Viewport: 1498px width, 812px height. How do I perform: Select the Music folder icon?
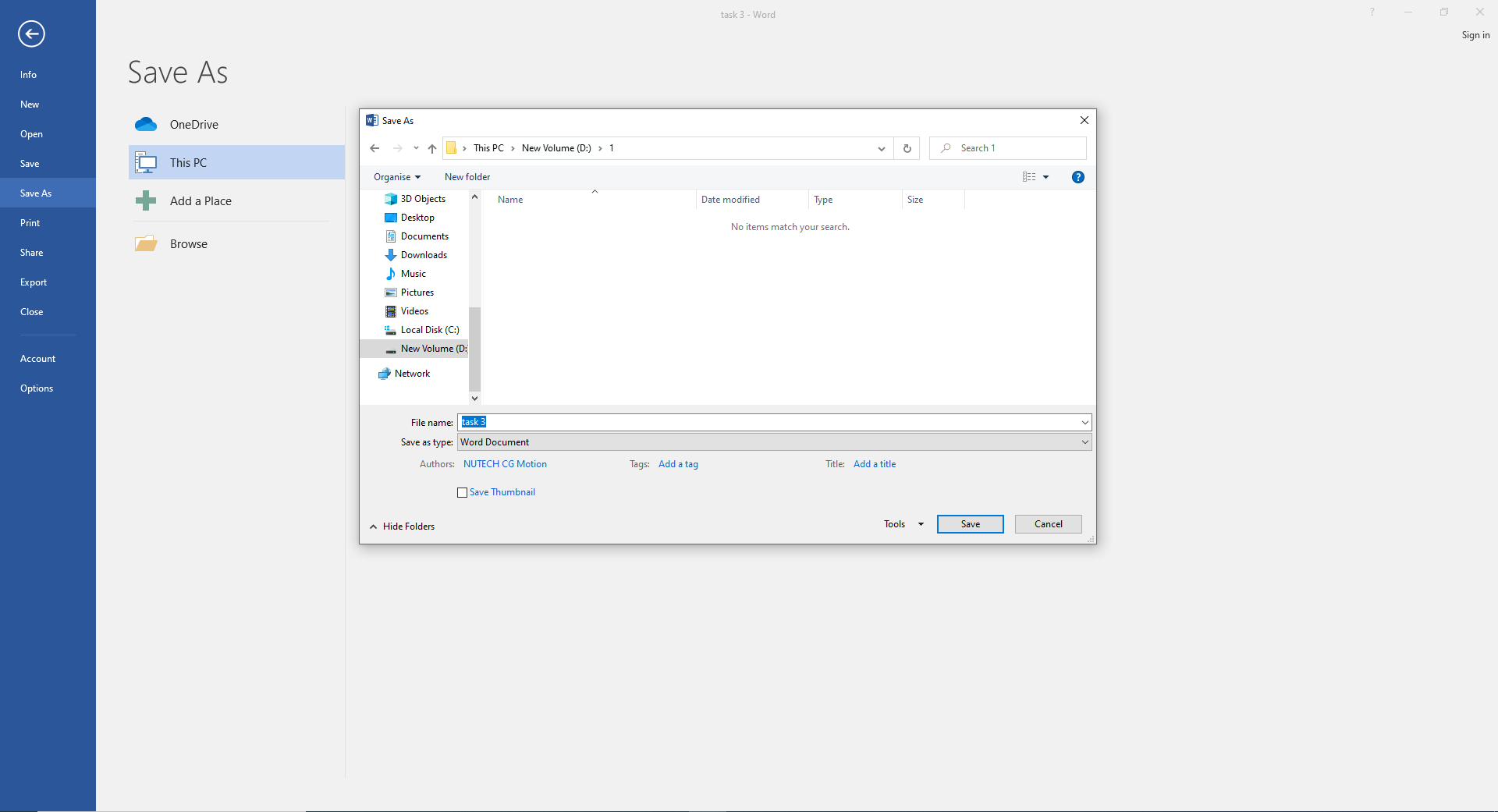pyautogui.click(x=391, y=274)
